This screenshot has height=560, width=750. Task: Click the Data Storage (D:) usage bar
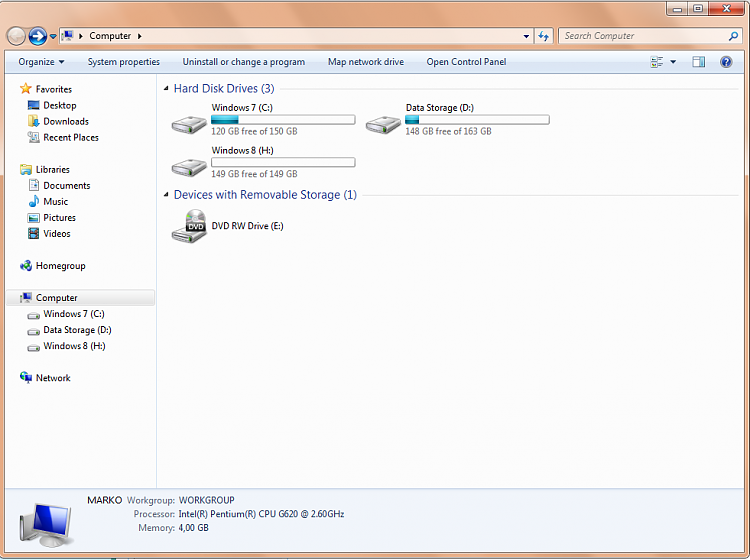[477, 120]
